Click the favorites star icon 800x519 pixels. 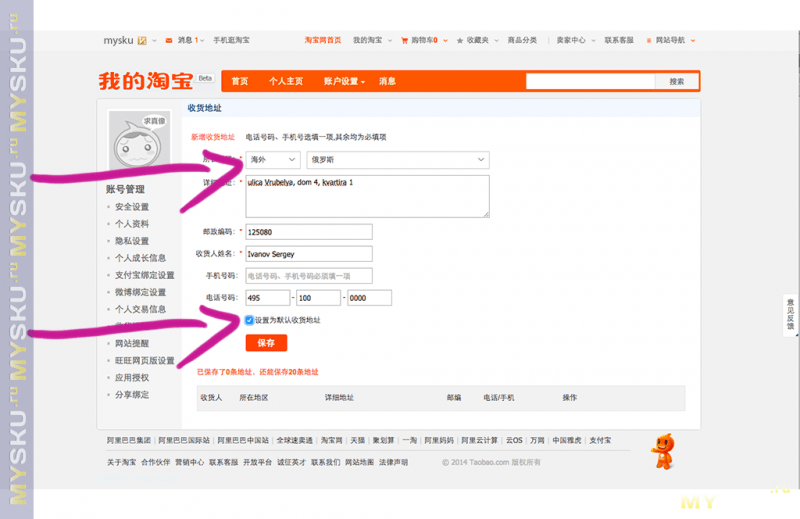(460, 40)
